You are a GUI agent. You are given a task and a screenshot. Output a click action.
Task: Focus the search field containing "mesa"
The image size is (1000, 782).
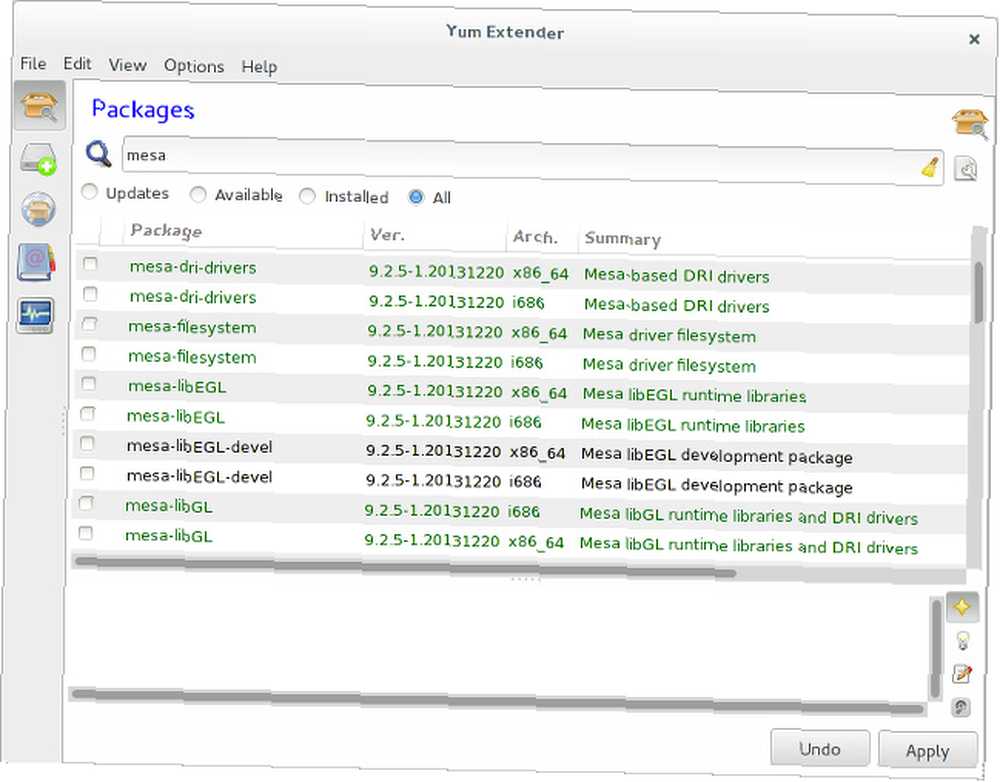533,160
